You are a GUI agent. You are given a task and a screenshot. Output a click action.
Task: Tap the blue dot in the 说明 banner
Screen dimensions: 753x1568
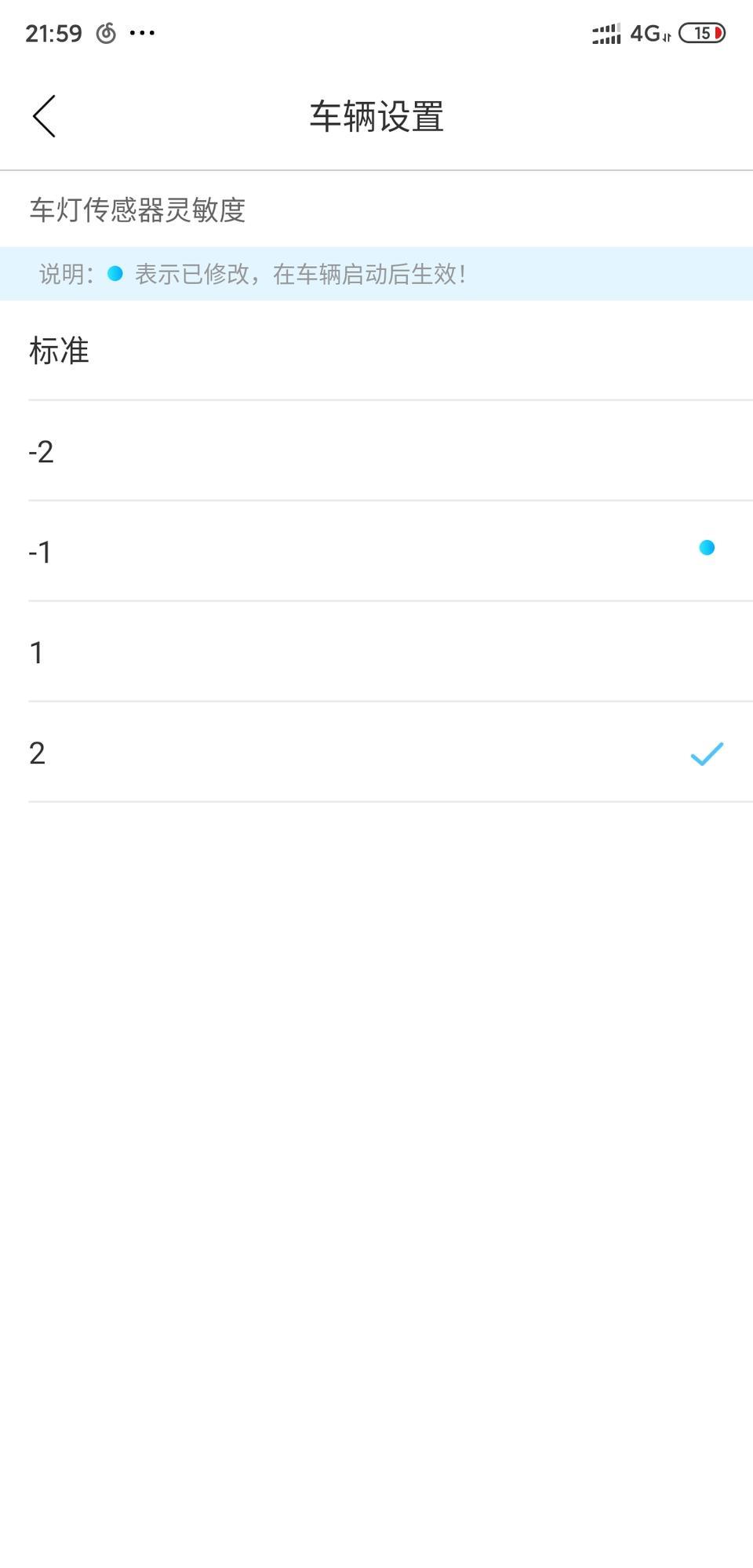[x=115, y=273]
